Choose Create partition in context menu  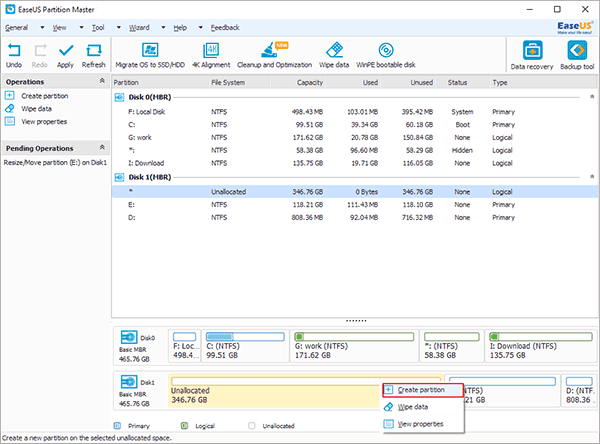tap(423, 390)
